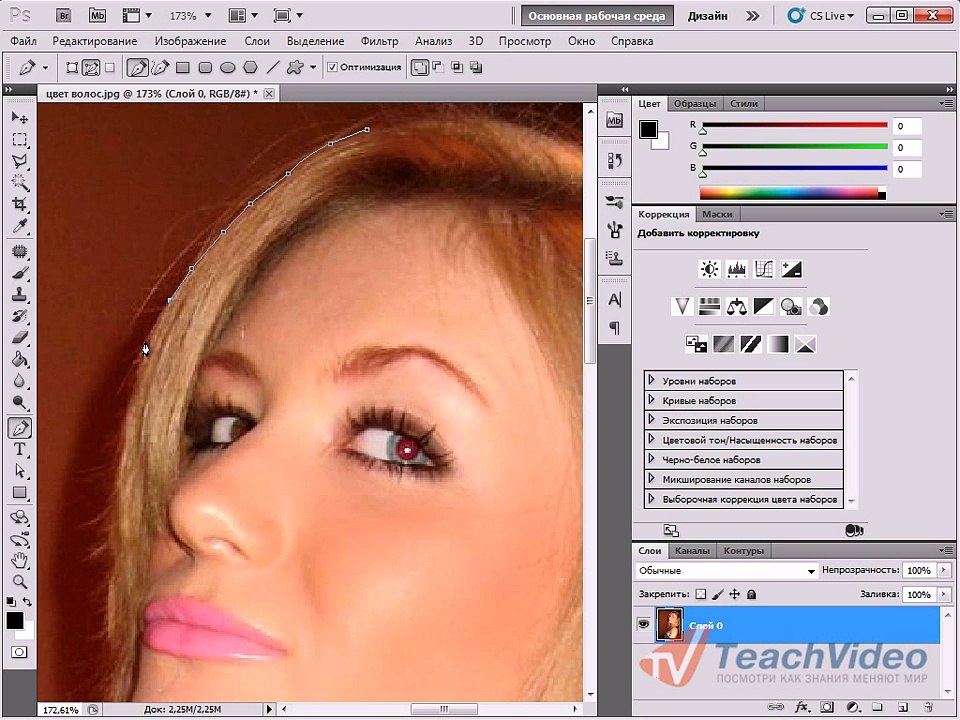960x720 pixels.
Task: Open the Character panel icon
Action: coord(615,300)
